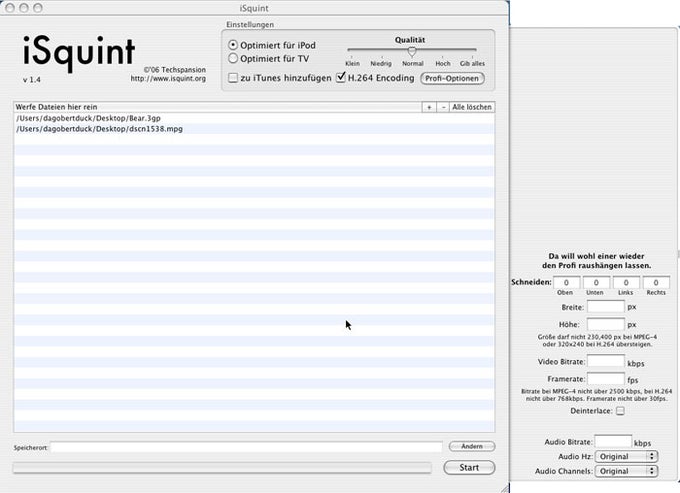
Task: Click the minimize window button
Action: click(x=24, y=8)
